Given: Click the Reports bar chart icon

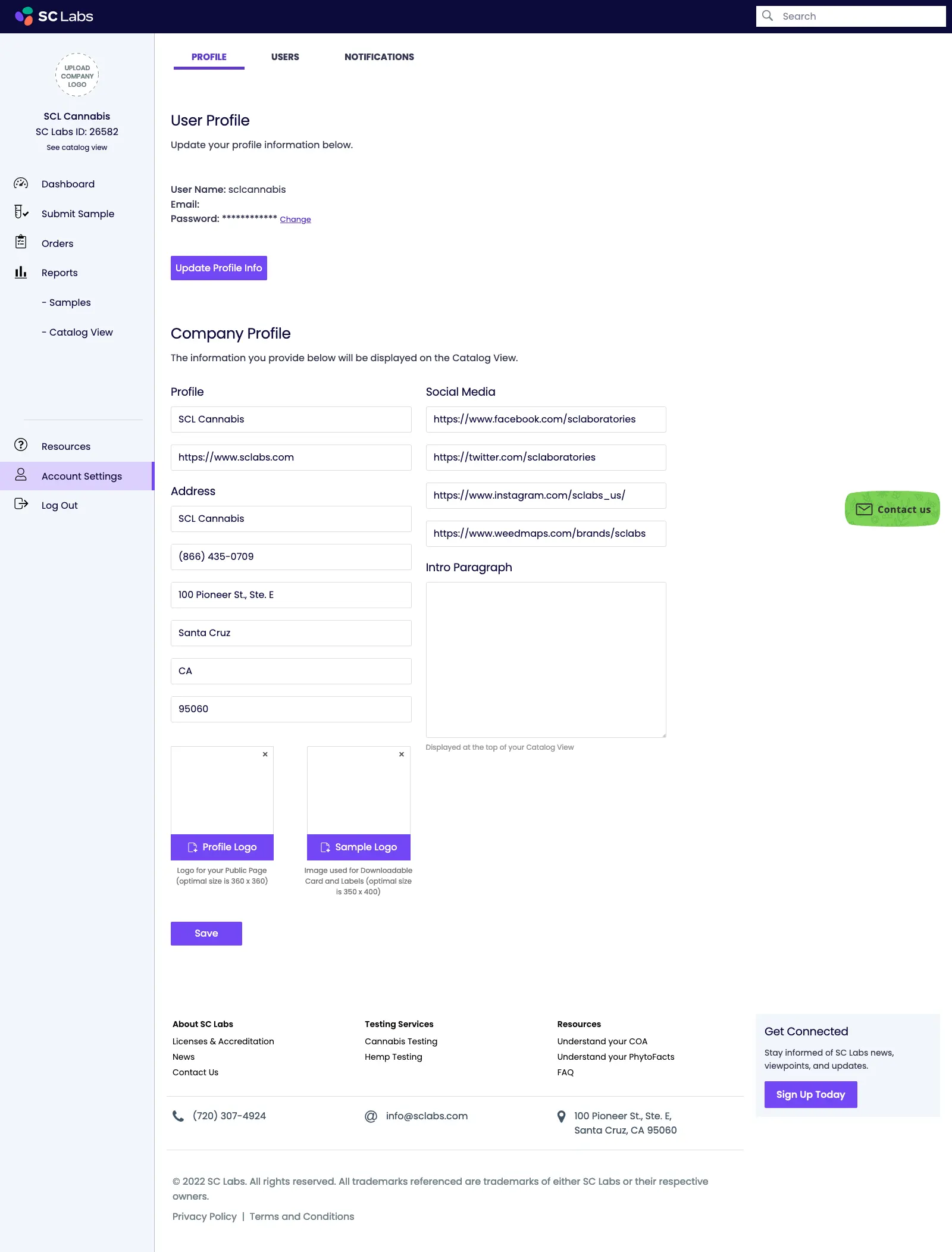Looking at the screenshot, I should pyautogui.click(x=21, y=272).
